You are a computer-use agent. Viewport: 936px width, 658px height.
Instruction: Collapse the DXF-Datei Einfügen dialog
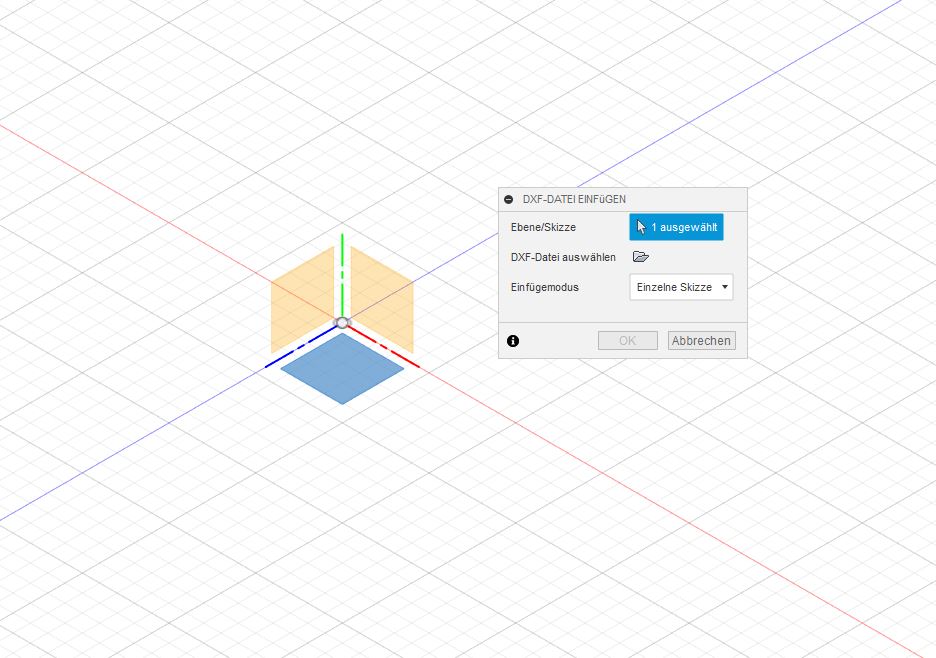(509, 199)
